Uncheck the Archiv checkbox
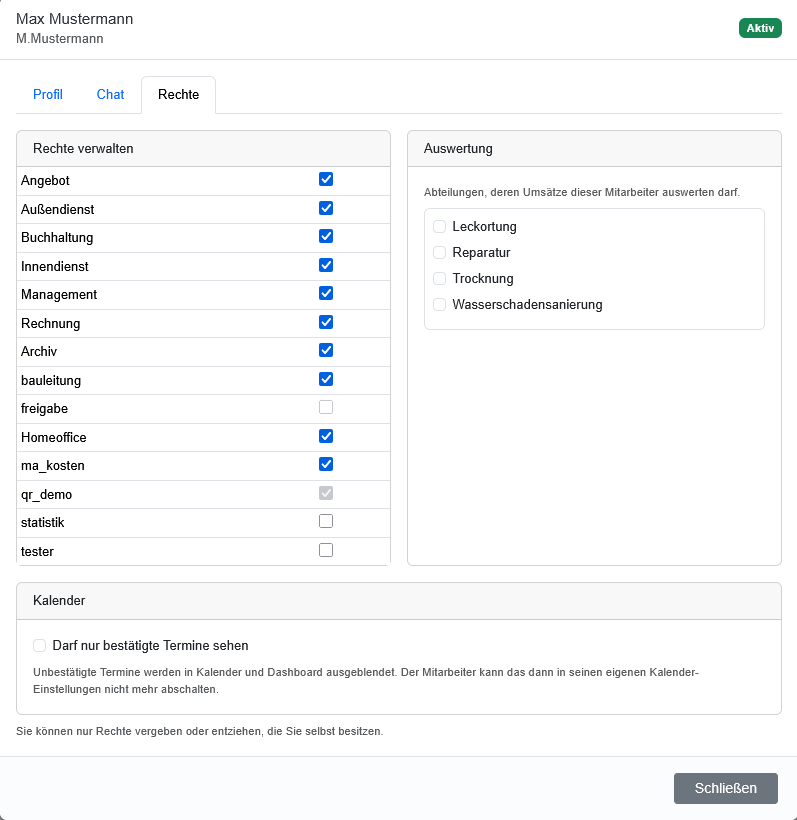This screenshot has height=820, width=797. (x=326, y=350)
